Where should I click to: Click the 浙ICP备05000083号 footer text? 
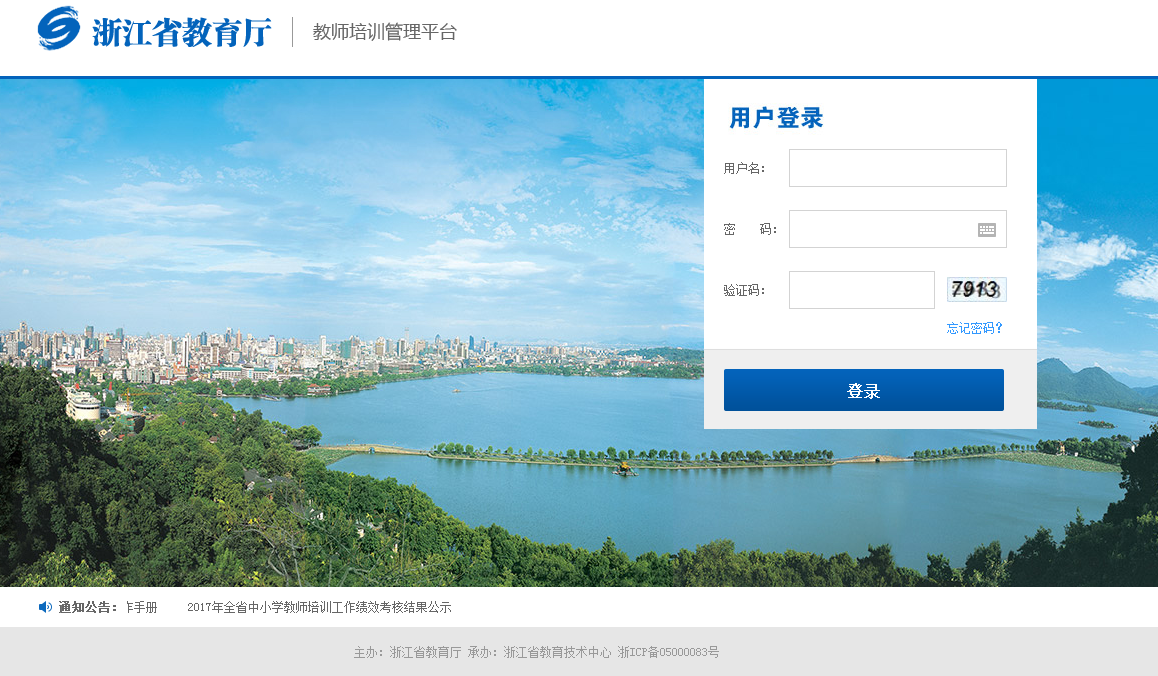click(668, 652)
